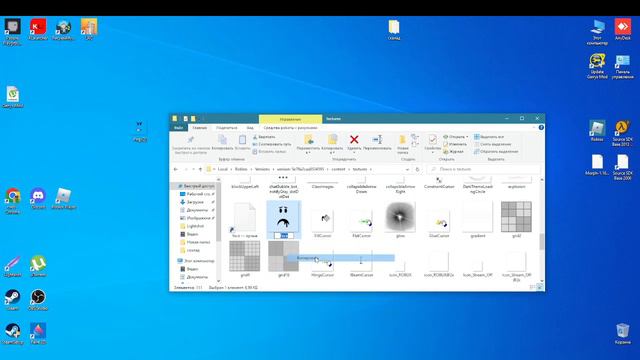Image resolution: width=640 pixels, height=360 pixels.
Task: Click Copy path (Скопировать путь)
Action: click(272, 144)
